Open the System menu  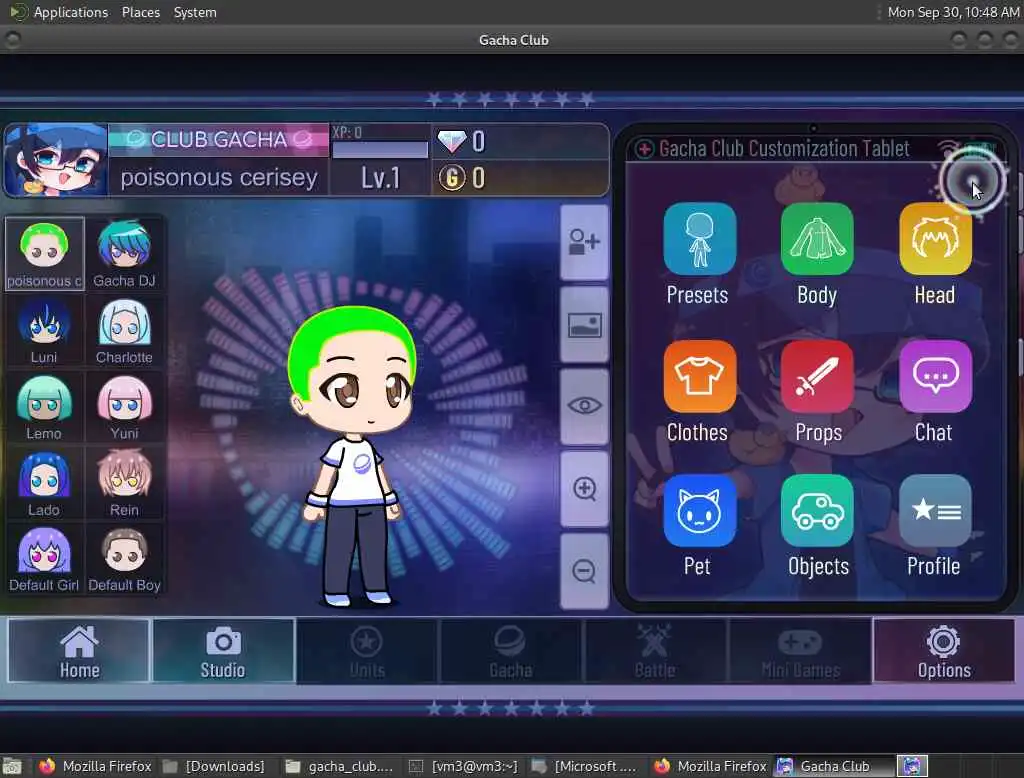pos(195,12)
